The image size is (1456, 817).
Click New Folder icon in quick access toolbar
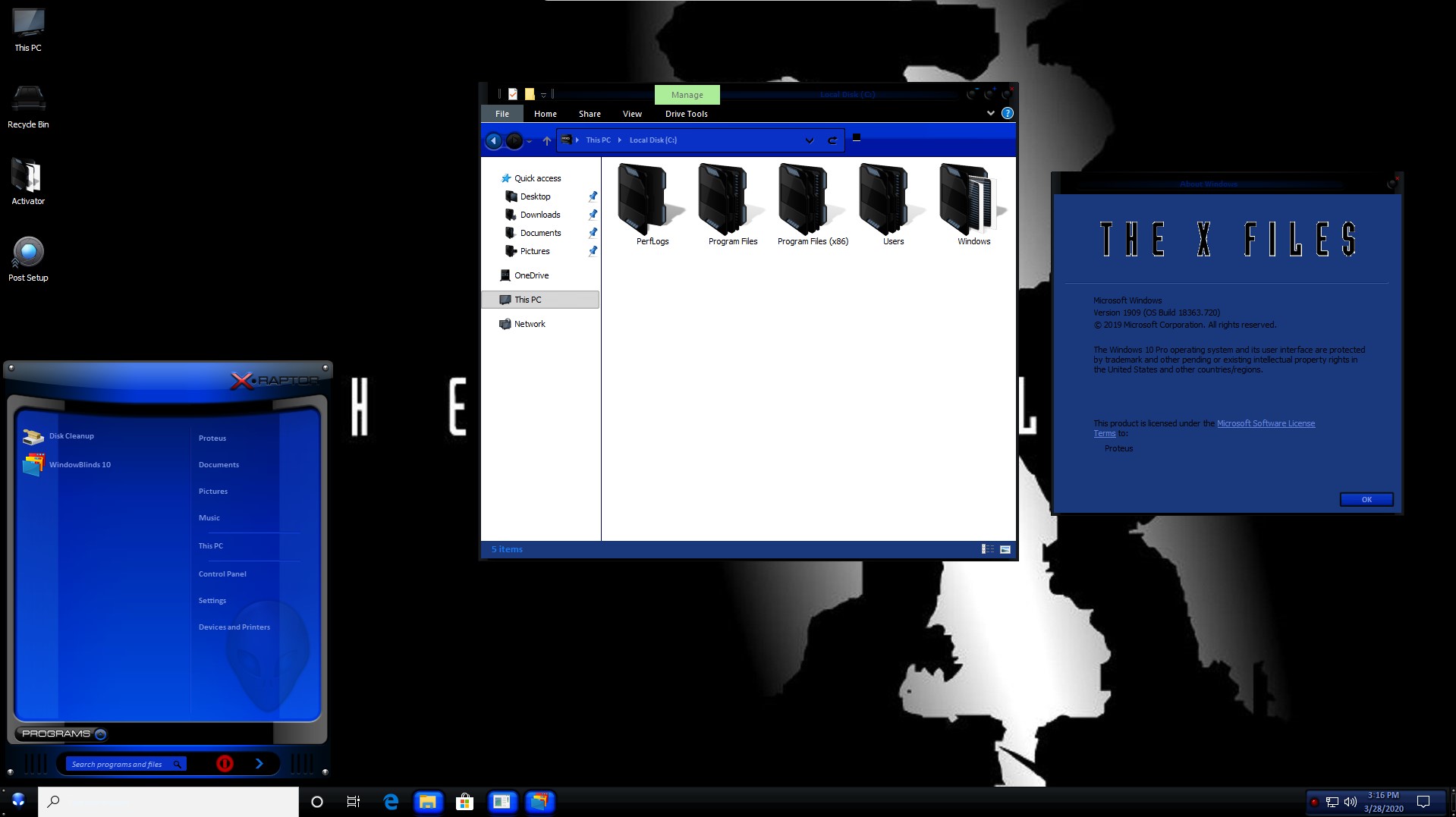coord(530,94)
